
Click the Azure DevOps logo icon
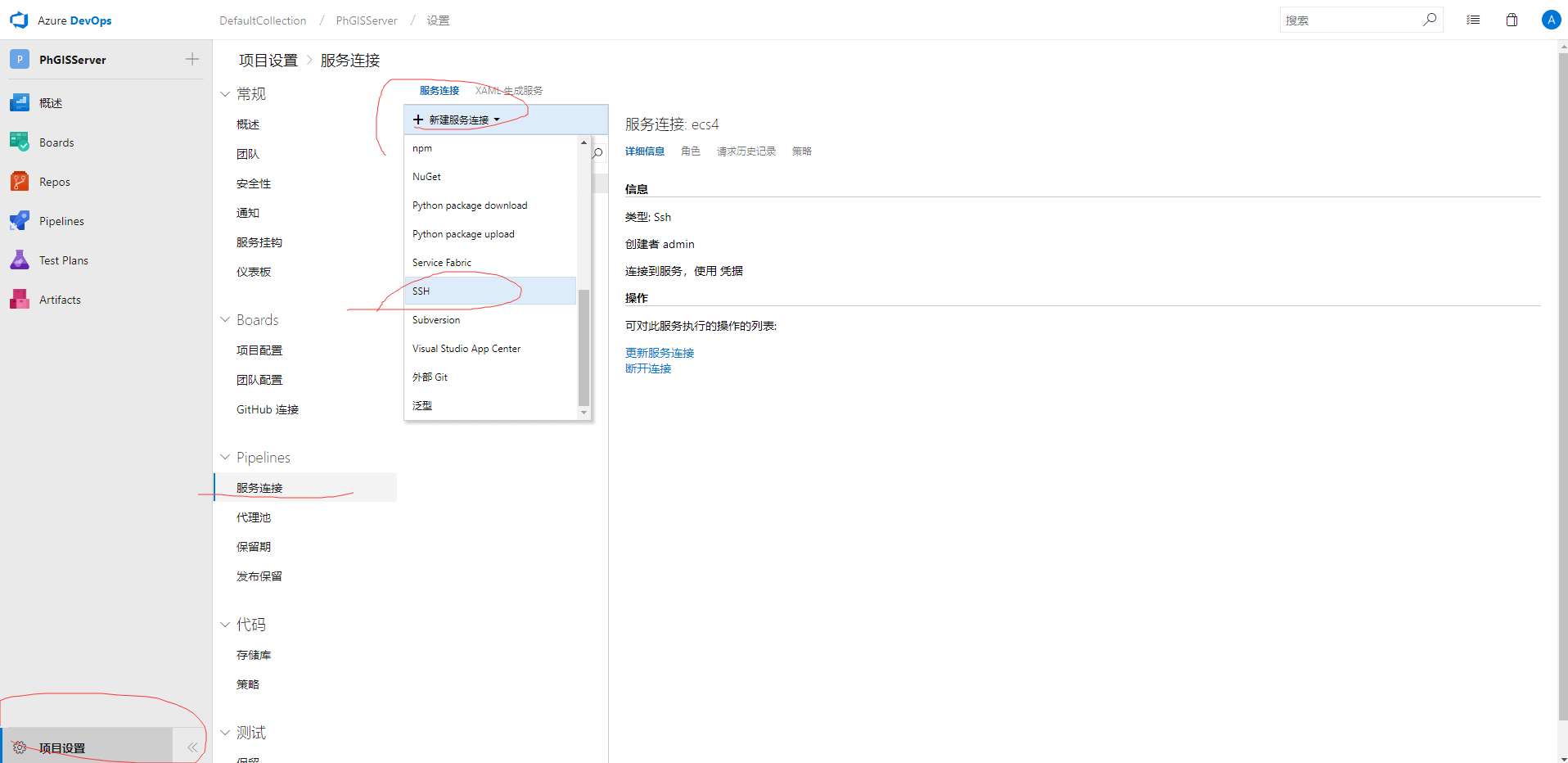(x=19, y=20)
